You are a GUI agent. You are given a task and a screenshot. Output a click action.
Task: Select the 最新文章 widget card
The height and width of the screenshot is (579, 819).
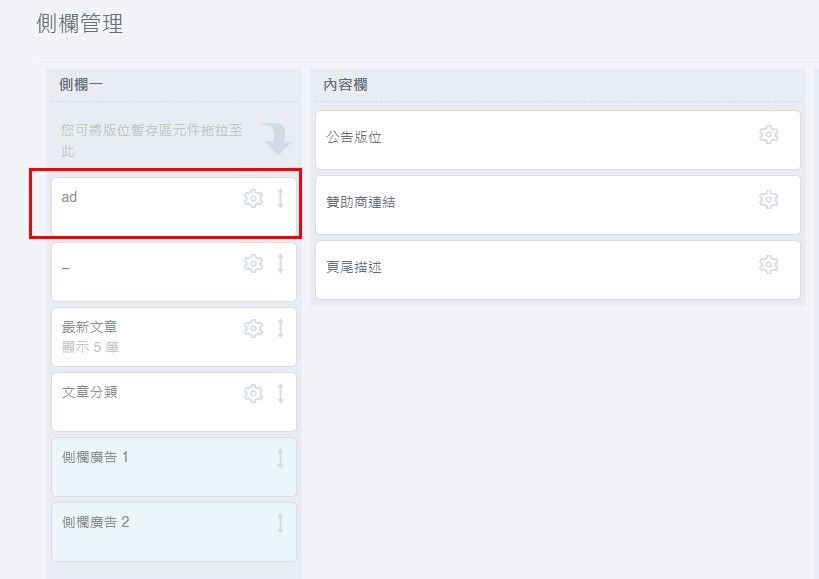[174, 337]
